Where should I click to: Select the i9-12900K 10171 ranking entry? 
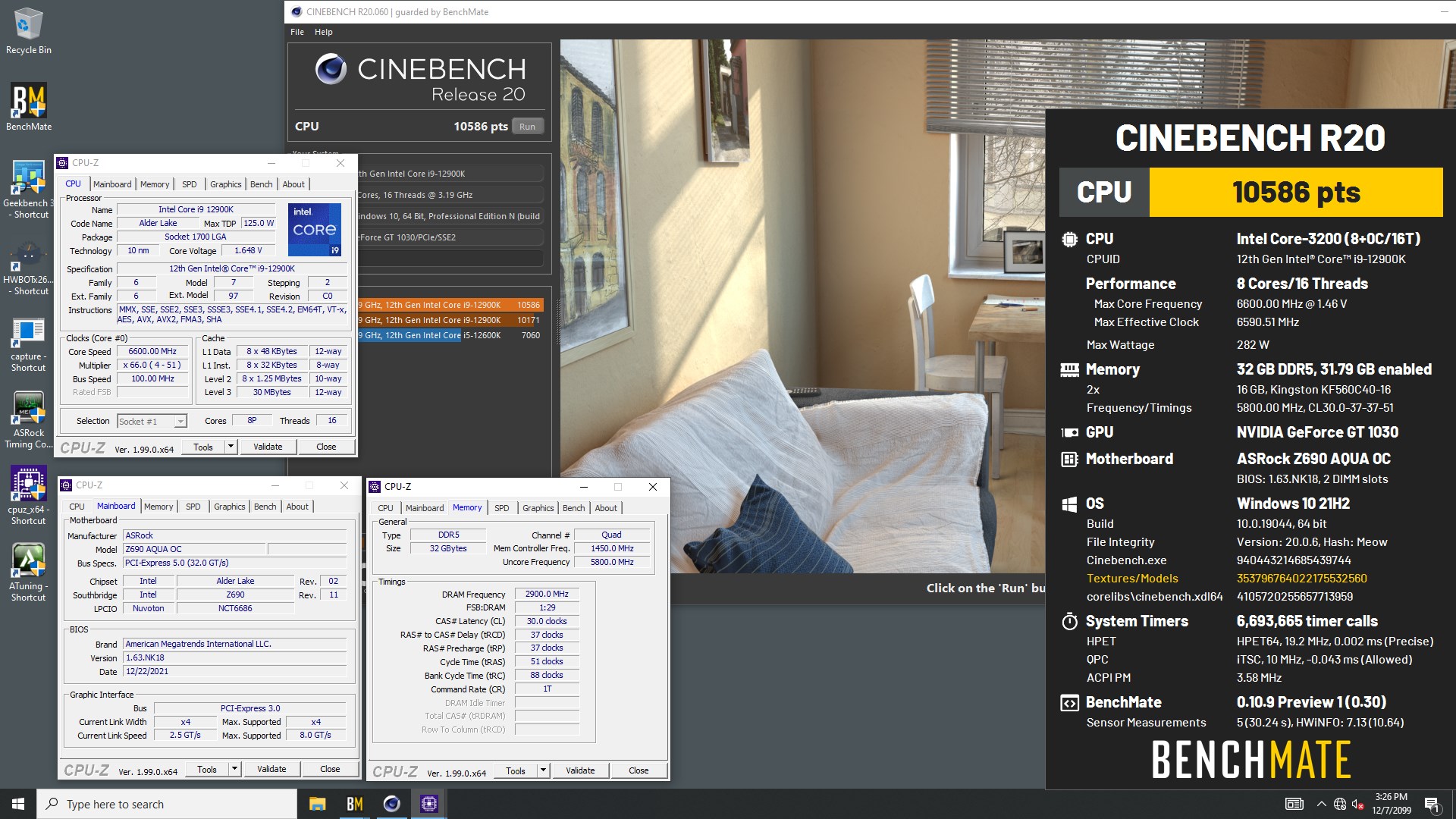pyautogui.click(x=450, y=320)
